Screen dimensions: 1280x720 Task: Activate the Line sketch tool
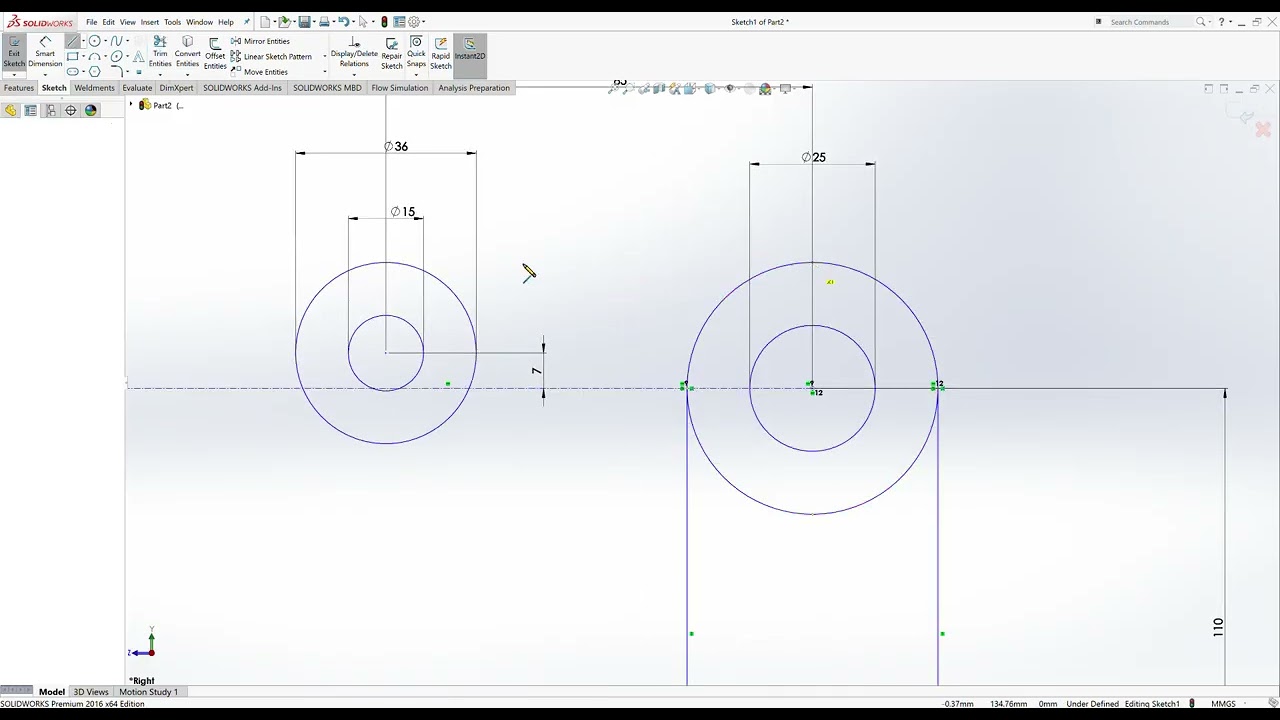pos(72,41)
